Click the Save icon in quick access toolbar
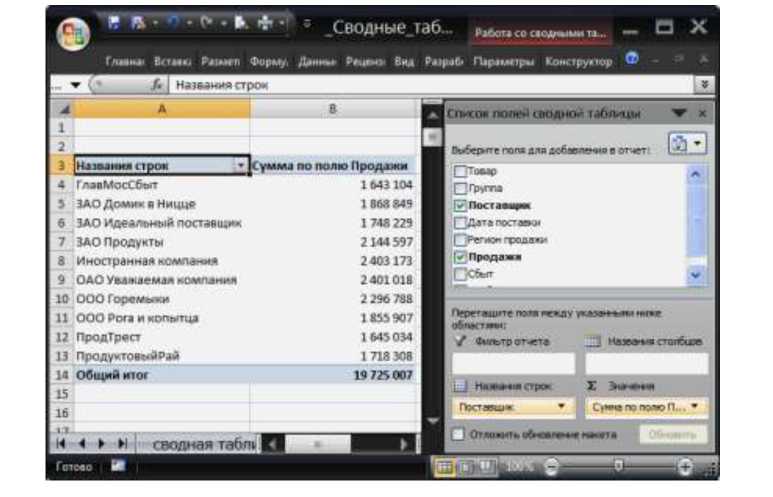This screenshot has width=773, height=497. [112, 24]
